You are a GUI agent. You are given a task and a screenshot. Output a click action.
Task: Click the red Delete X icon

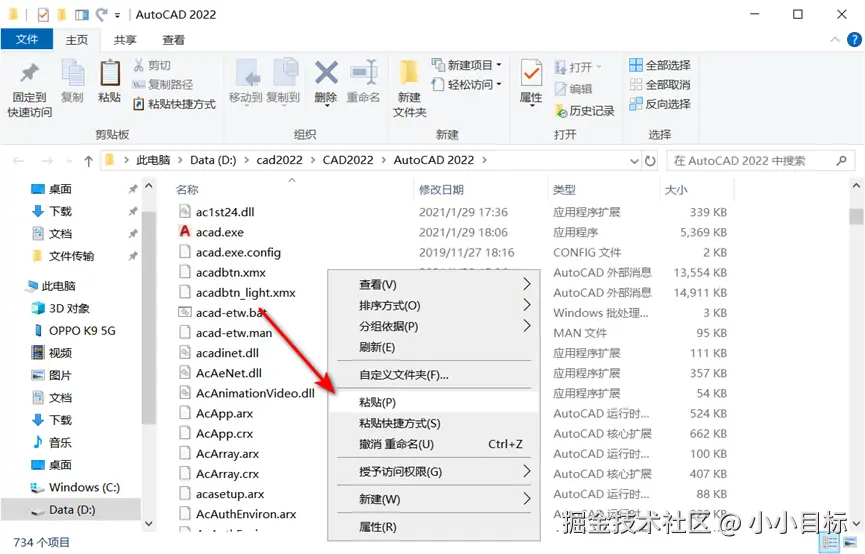326,73
